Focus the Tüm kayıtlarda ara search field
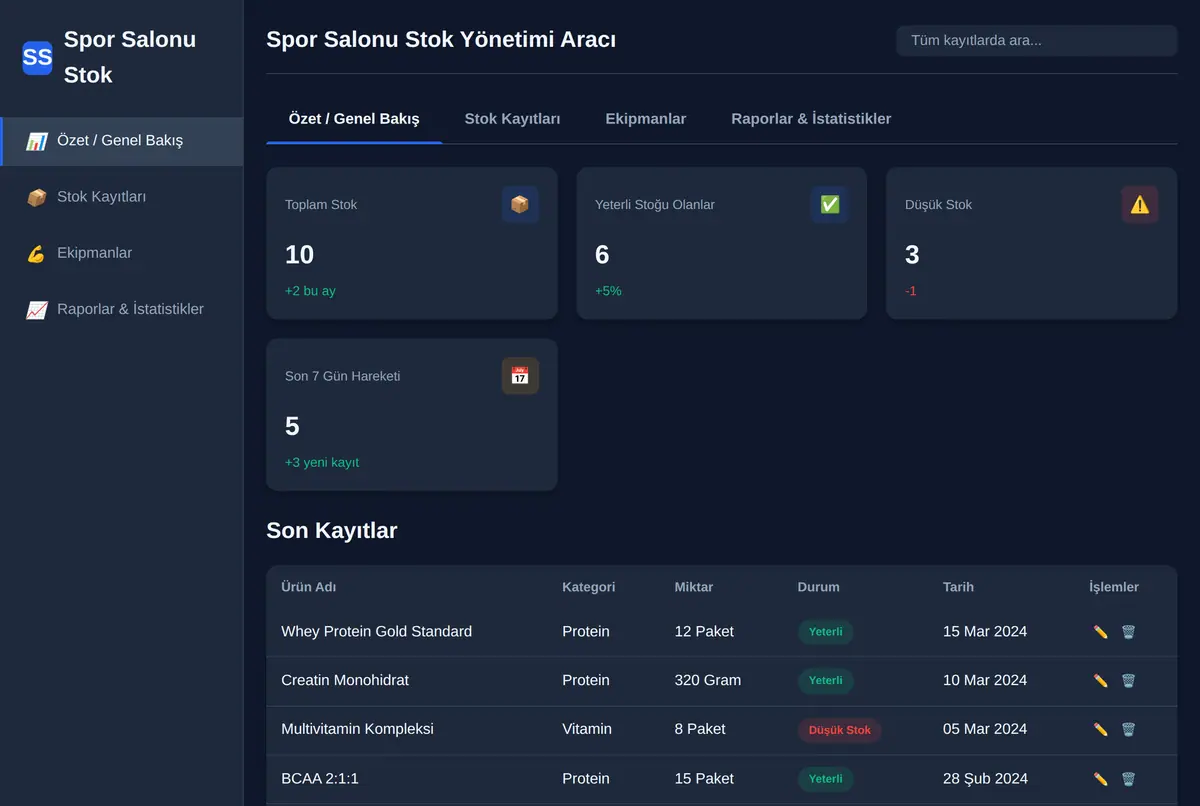The height and width of the screenshot is (806, 1200). pyautogui.click(x=1037, y=41)
